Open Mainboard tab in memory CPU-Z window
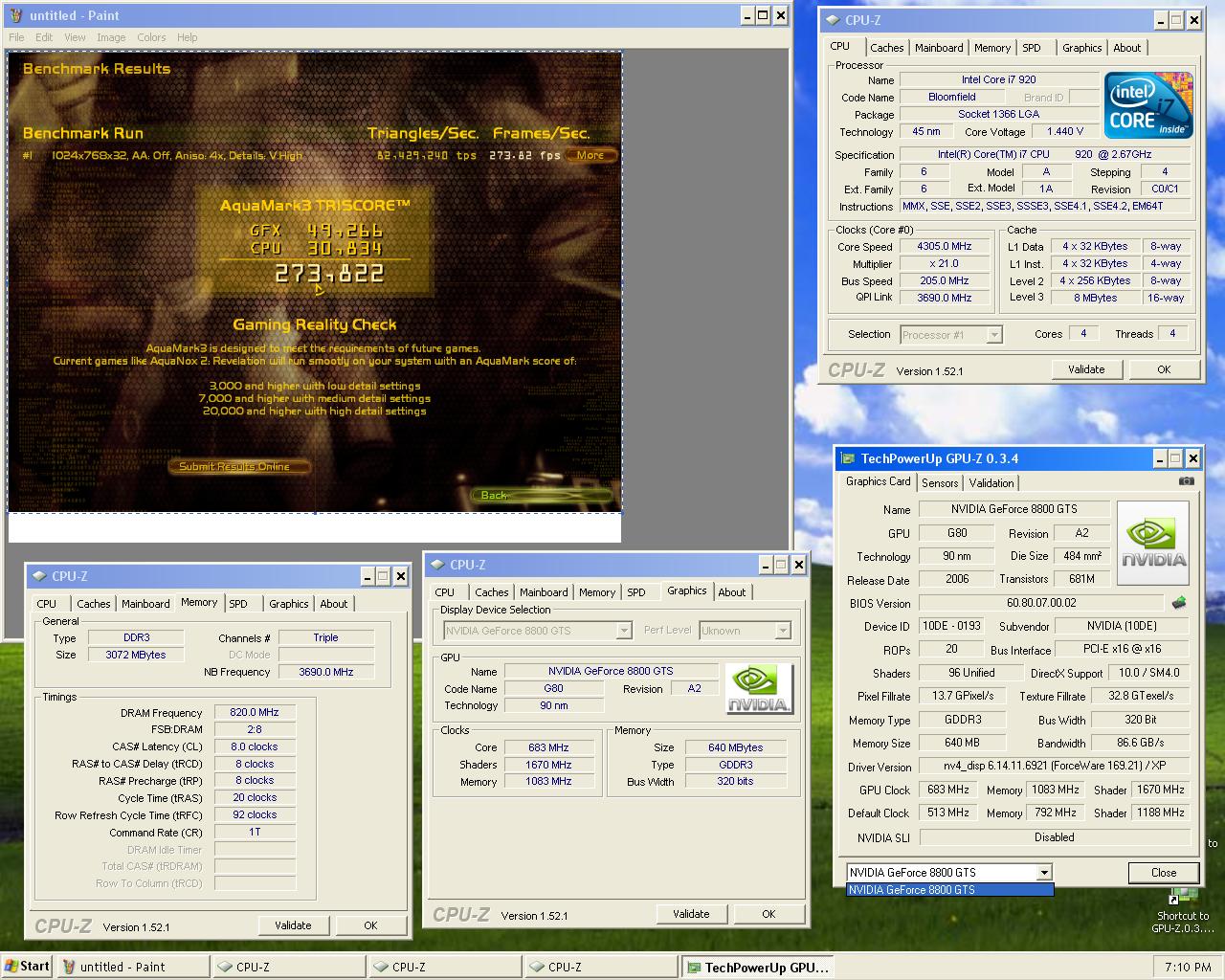Viewport: 1225px width, 980px height. click(x=145, y=604)
